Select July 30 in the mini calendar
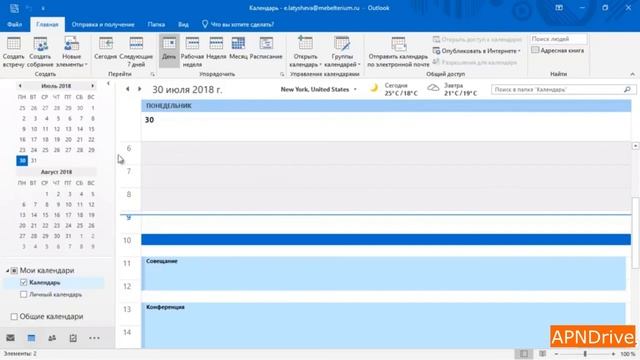The image size is (640, 360). click(22, 160)
